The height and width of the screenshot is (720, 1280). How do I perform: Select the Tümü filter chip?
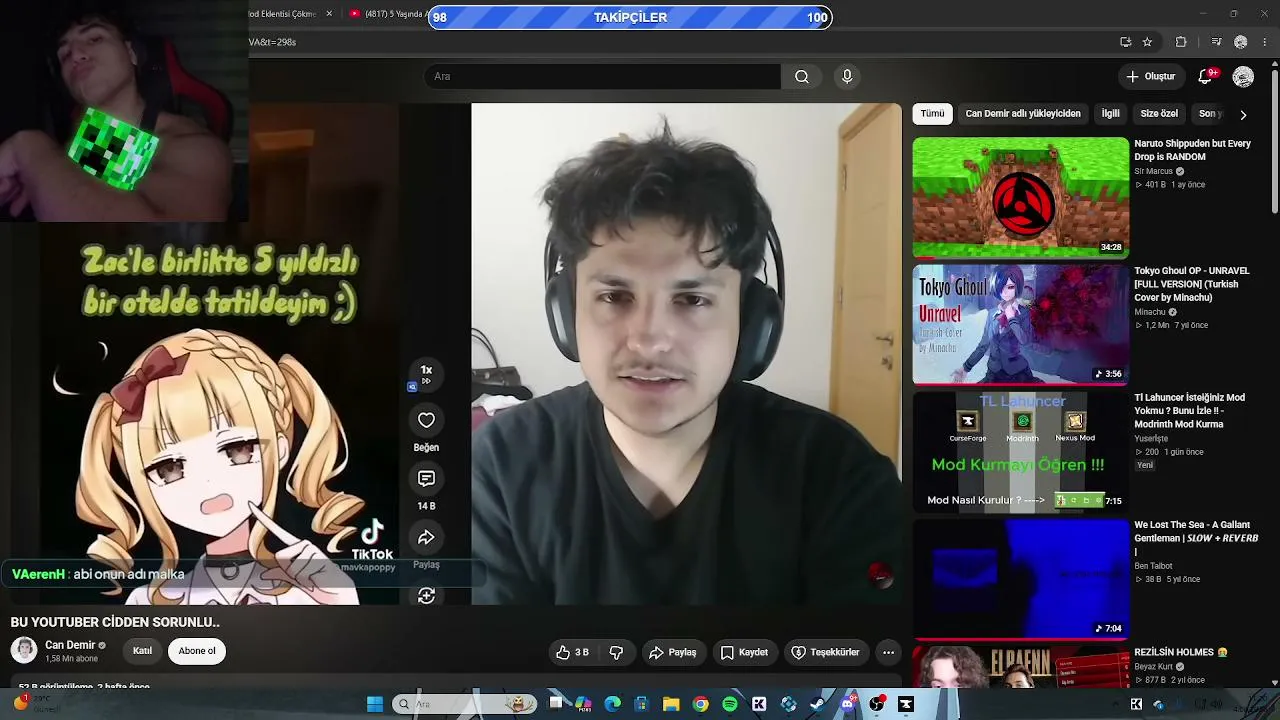tap(932, 114)
